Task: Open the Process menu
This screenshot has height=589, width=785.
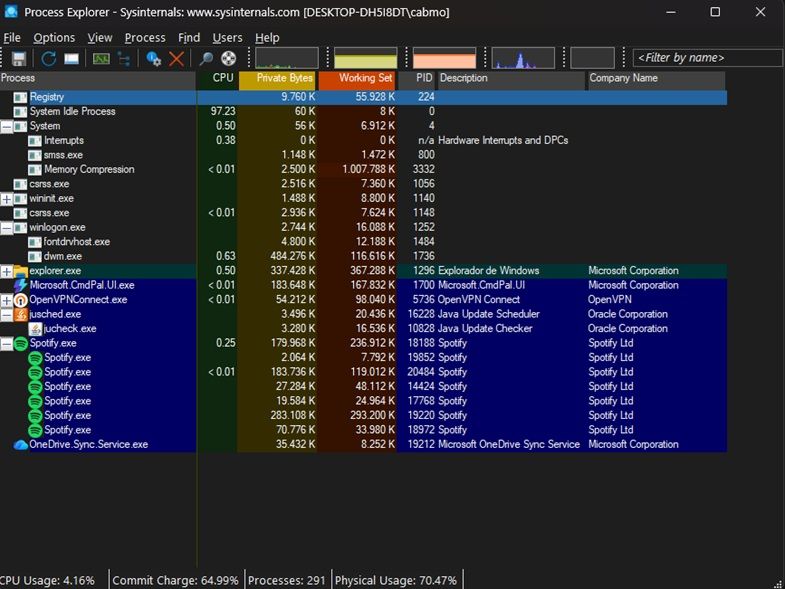Action: (x=145, y=38)
